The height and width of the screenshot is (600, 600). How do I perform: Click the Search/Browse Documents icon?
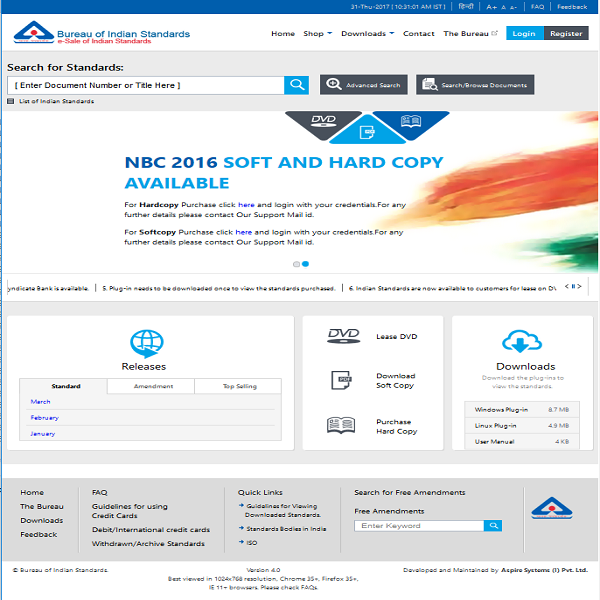coord(429,85)
